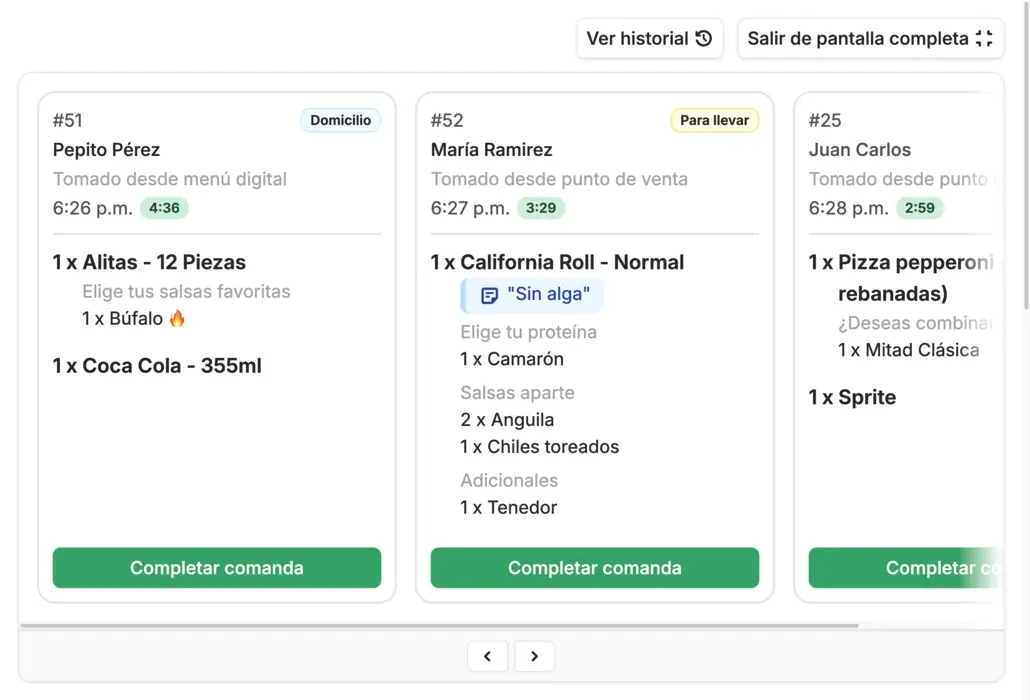Click the horizontal scrollbar below the orders
Screen dimensions: 1030x700
pos(440,625)
